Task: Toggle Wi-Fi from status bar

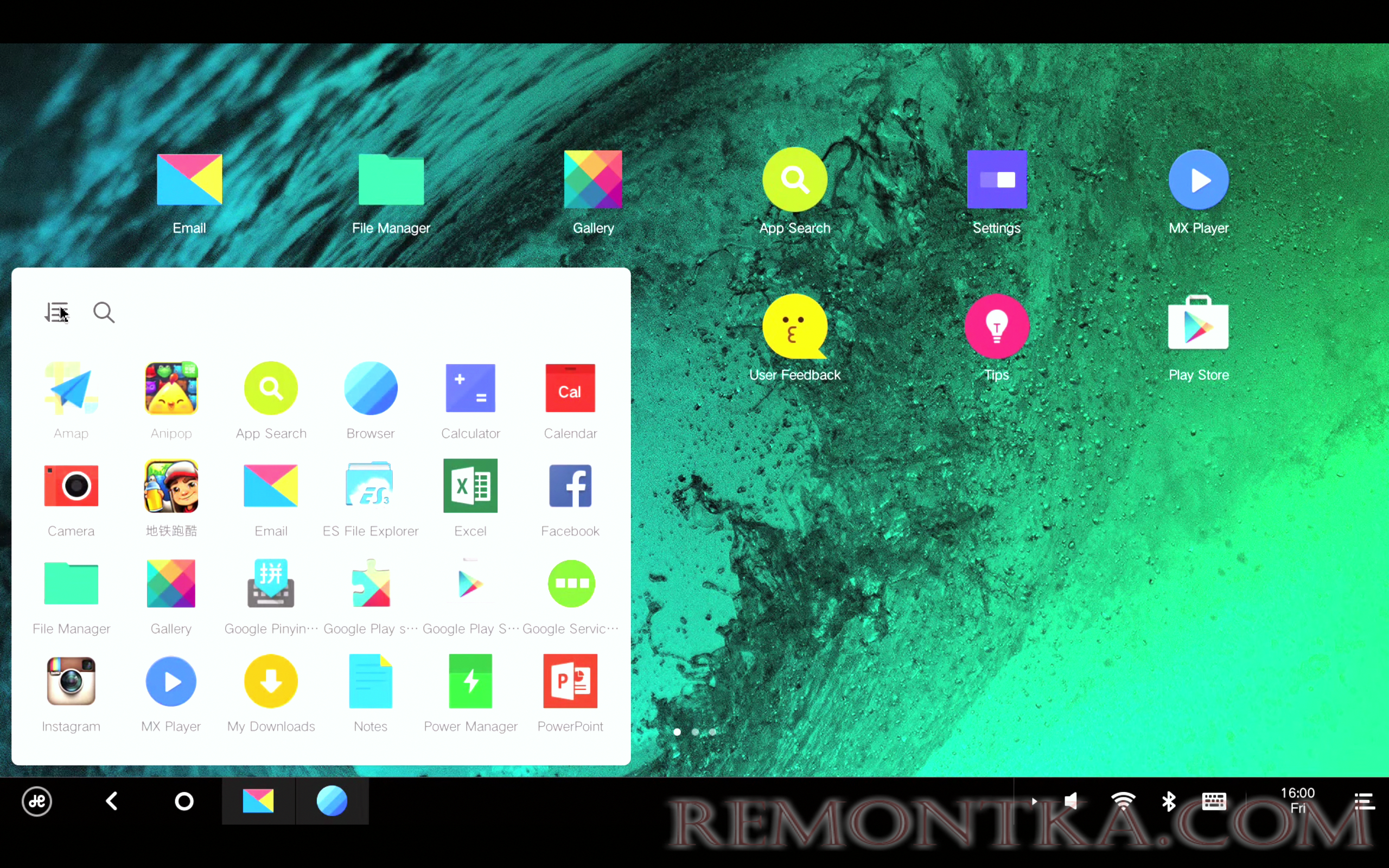Action: click(1122, 801)
